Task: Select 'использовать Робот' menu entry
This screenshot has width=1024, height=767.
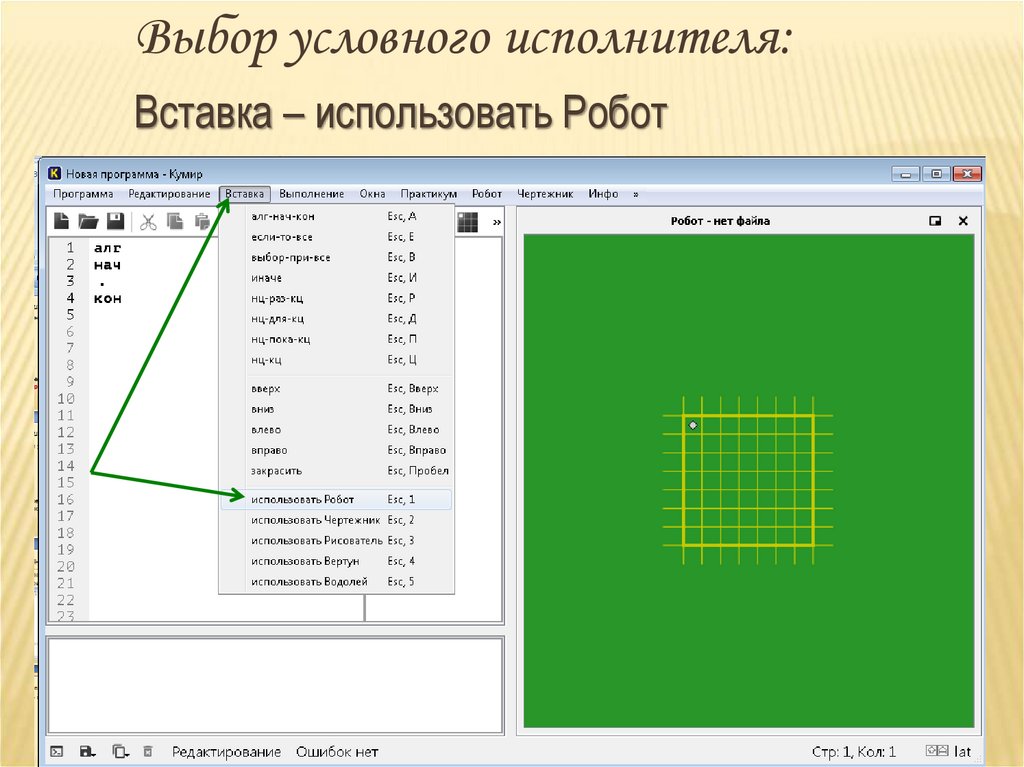Action: [336, 500]
